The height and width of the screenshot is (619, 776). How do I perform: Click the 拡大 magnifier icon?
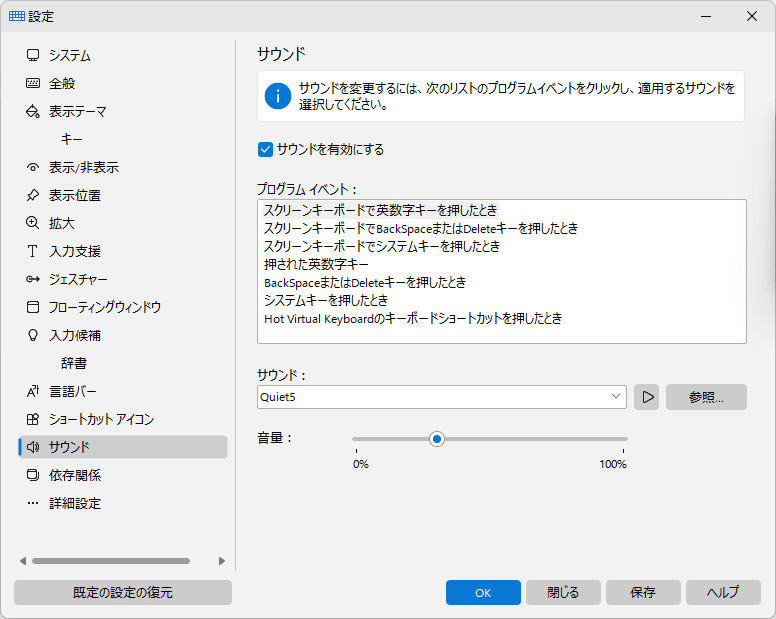pyautogui.click(x=33, y=223)
